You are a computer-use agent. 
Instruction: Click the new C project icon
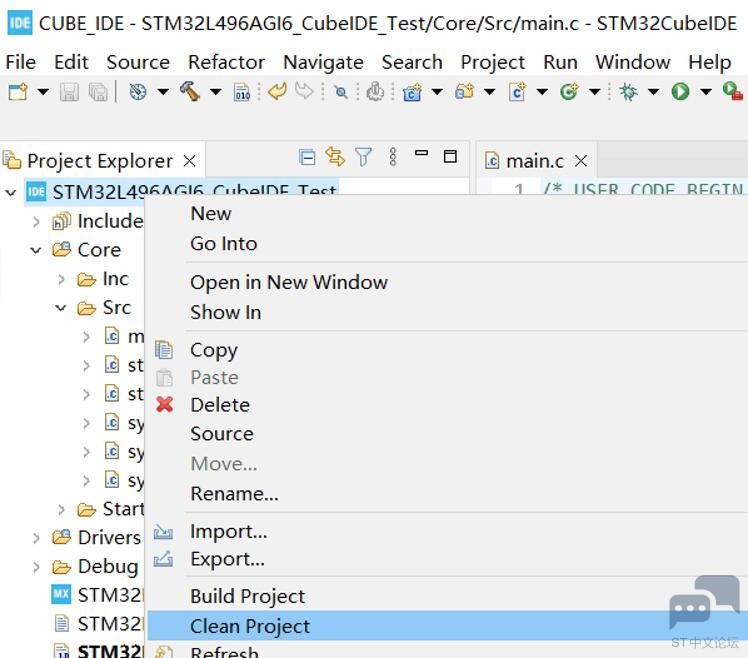pos(412,92)
